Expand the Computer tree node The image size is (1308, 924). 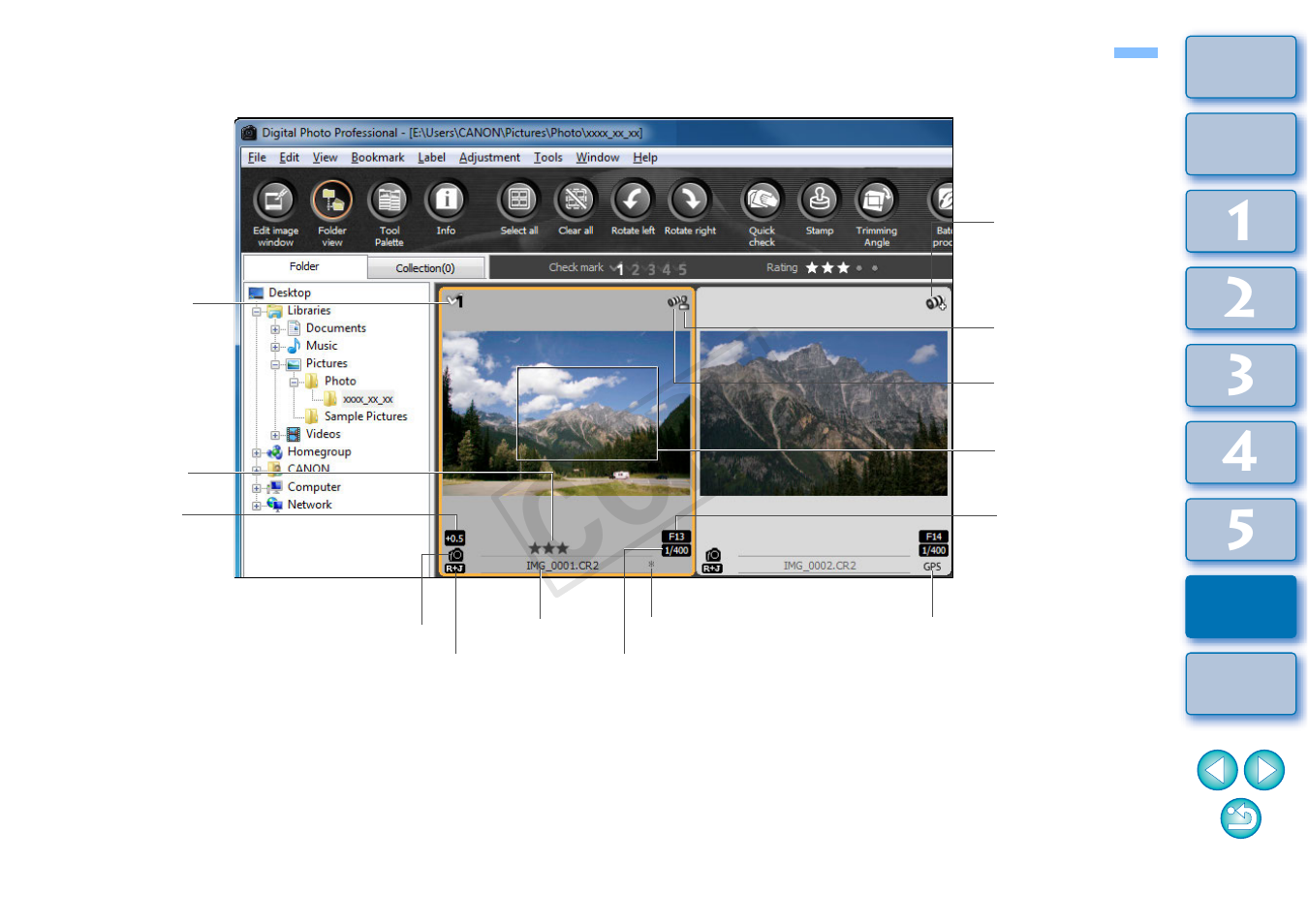[257, 488]
